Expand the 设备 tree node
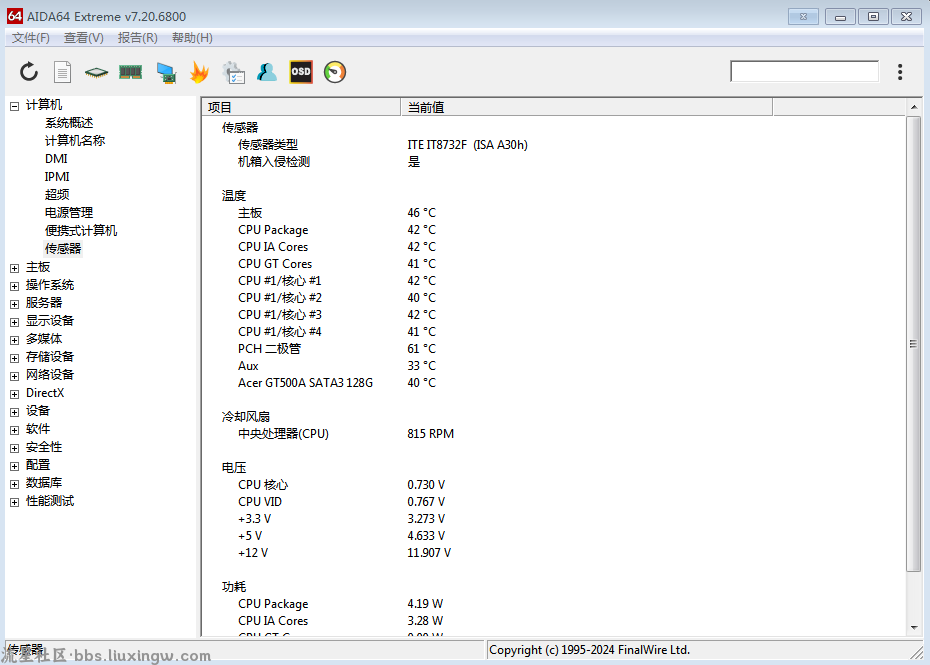This screenshot has height=665, width=930. pos(15,412)
